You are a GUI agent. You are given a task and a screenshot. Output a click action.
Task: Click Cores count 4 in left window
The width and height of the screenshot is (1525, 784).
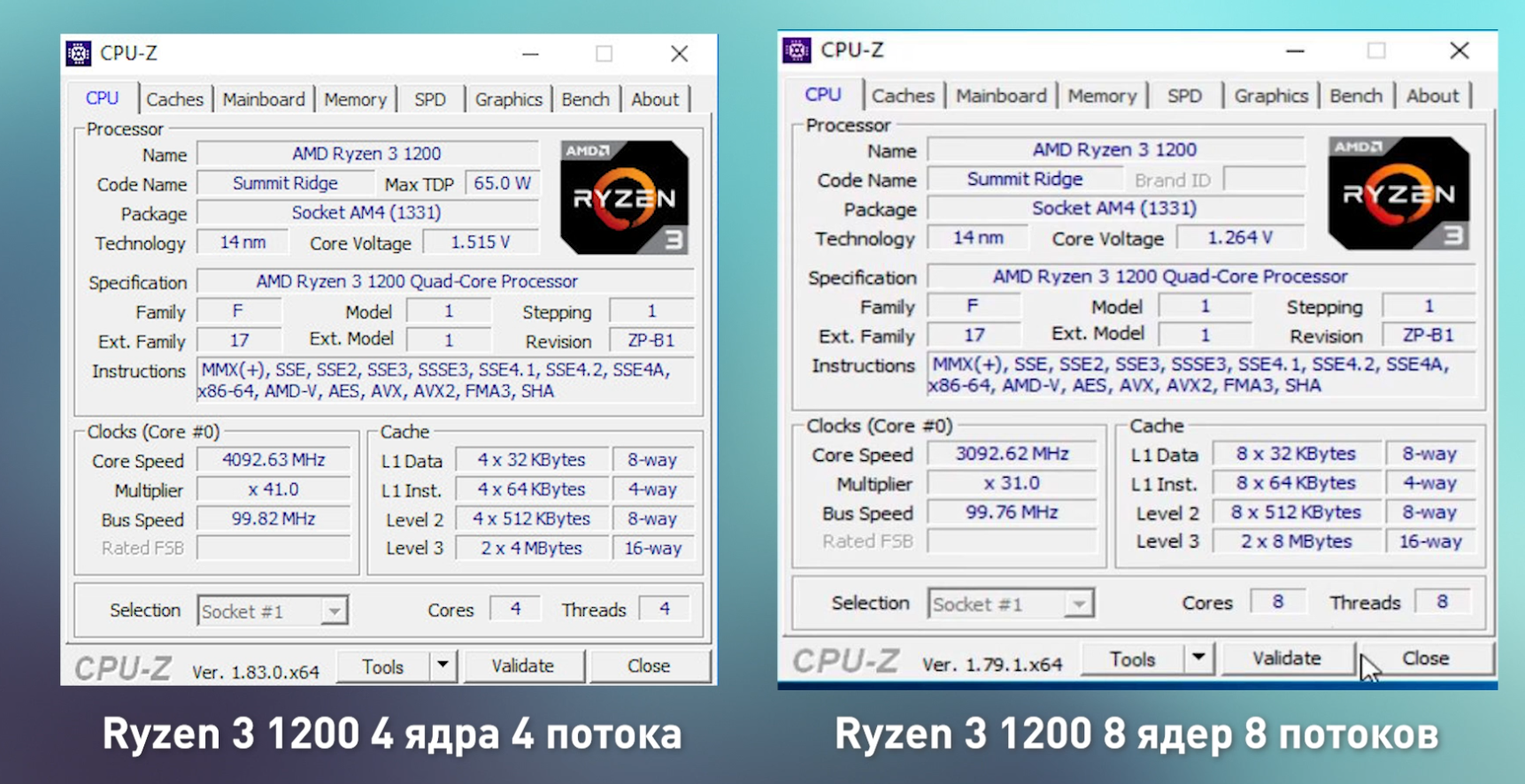515,609
